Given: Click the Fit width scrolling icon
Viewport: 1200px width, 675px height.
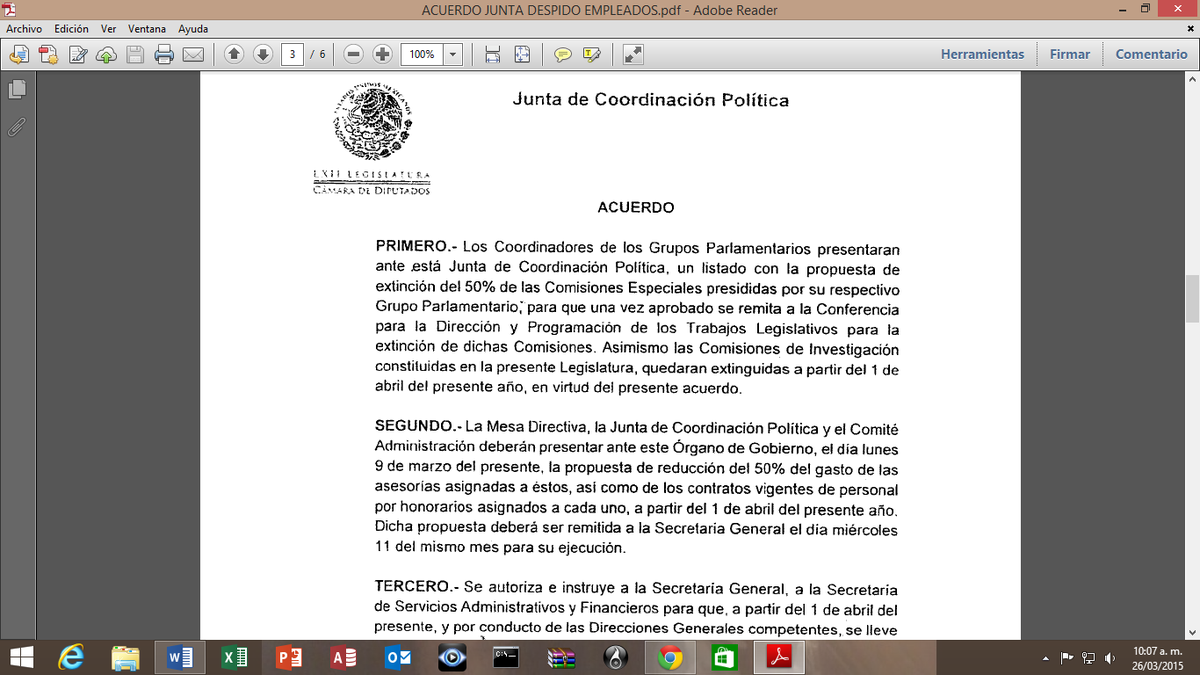Looking at the screenshot, I should click(x=492, y=54).
